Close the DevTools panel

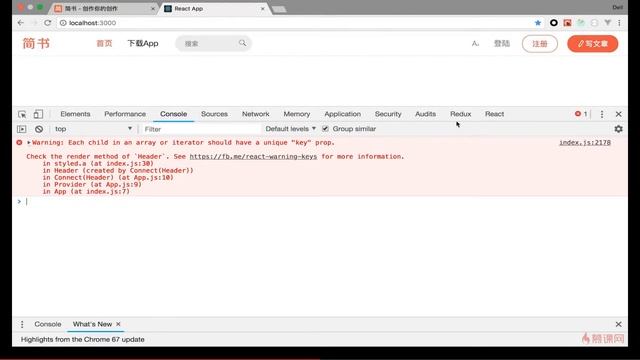click(618, 114)
